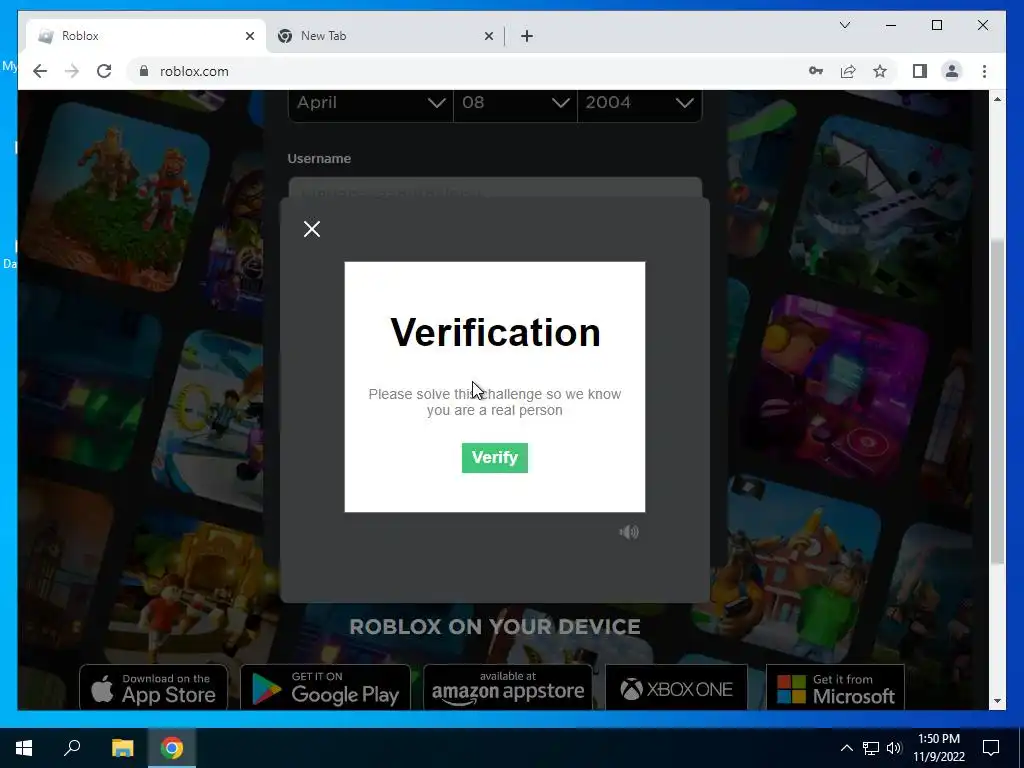Open the notification center icon
1024x768 pixels.
pos(991,748)
